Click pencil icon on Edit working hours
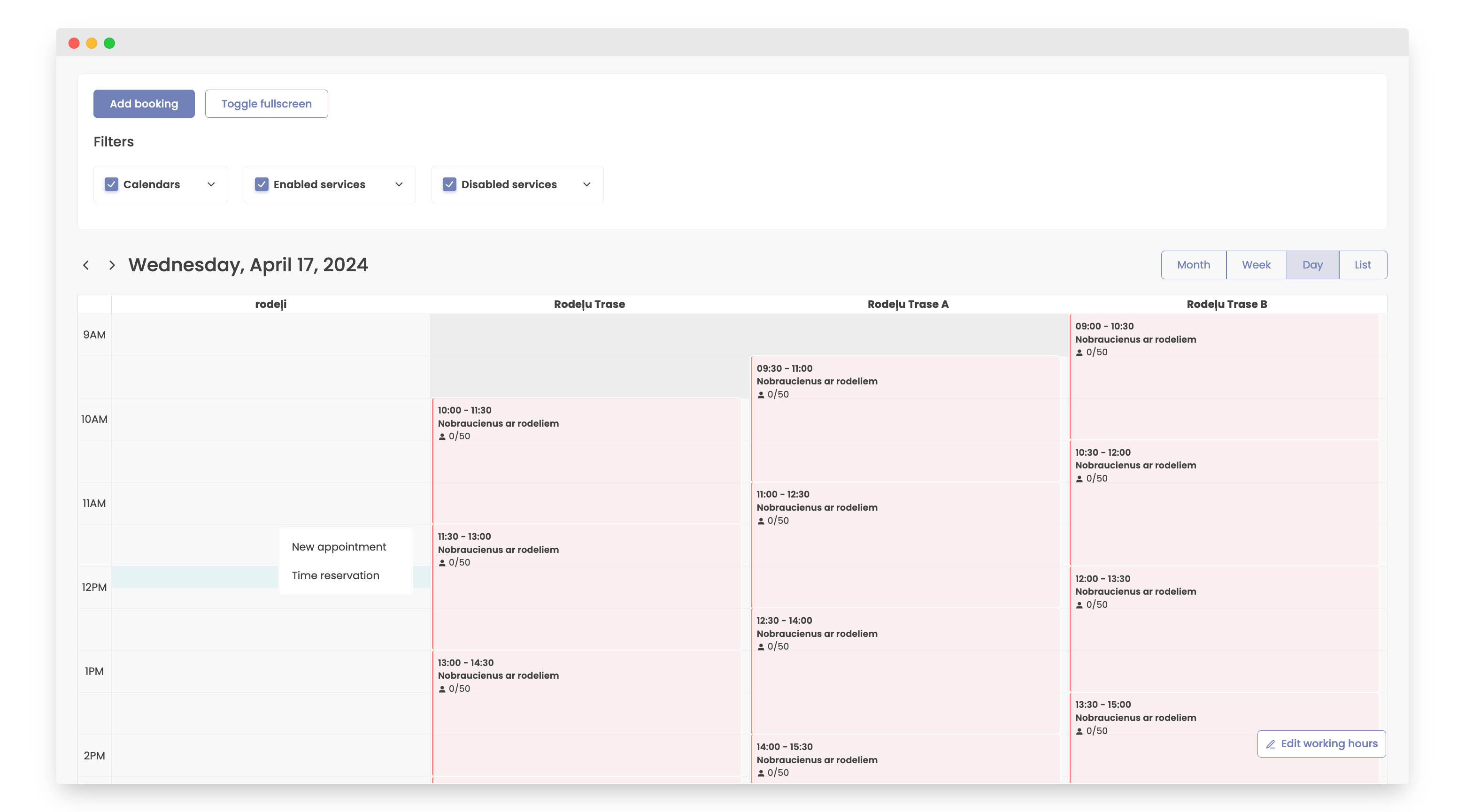Viewport: 1465px width, 812px height. coord(1271,744)
